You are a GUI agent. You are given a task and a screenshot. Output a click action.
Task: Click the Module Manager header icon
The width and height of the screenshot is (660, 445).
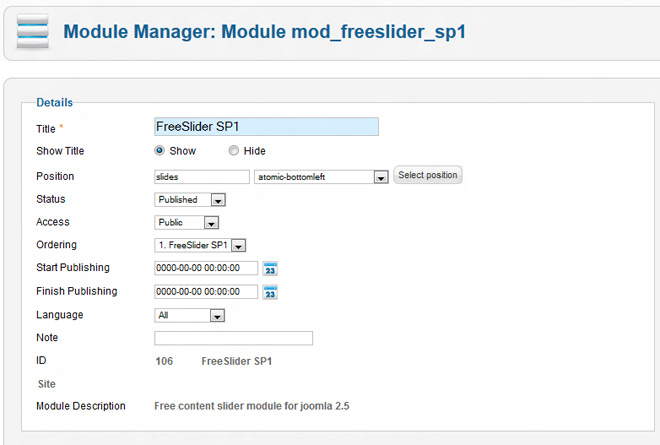[x=31, y=32]
